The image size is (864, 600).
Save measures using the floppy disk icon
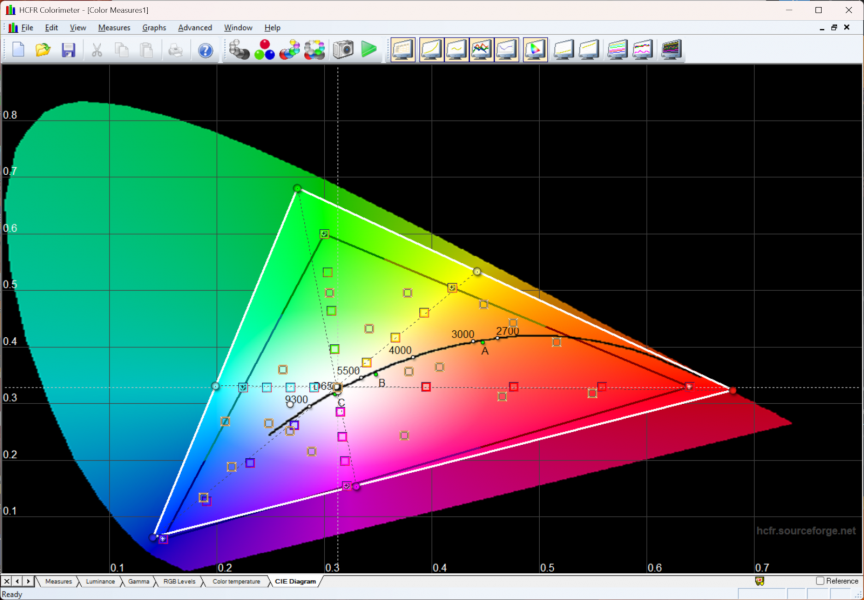tap(68, 49)
